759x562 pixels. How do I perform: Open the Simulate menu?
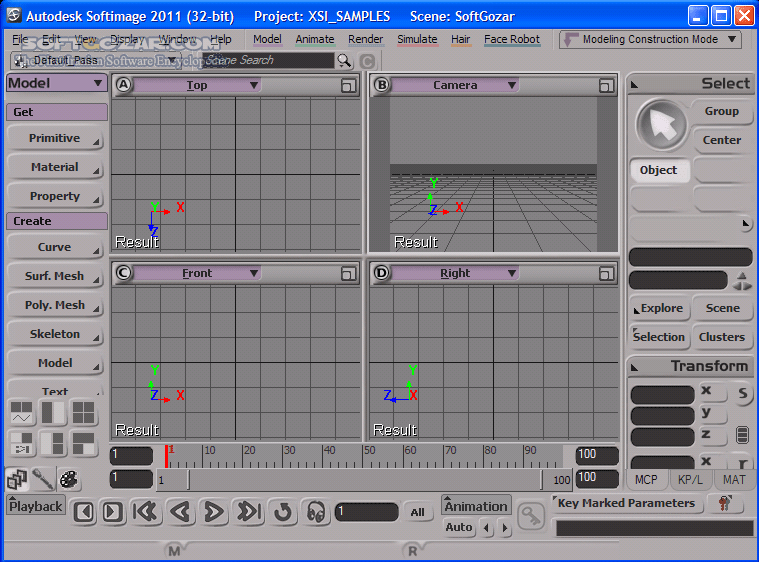click(x=417, y=39)
